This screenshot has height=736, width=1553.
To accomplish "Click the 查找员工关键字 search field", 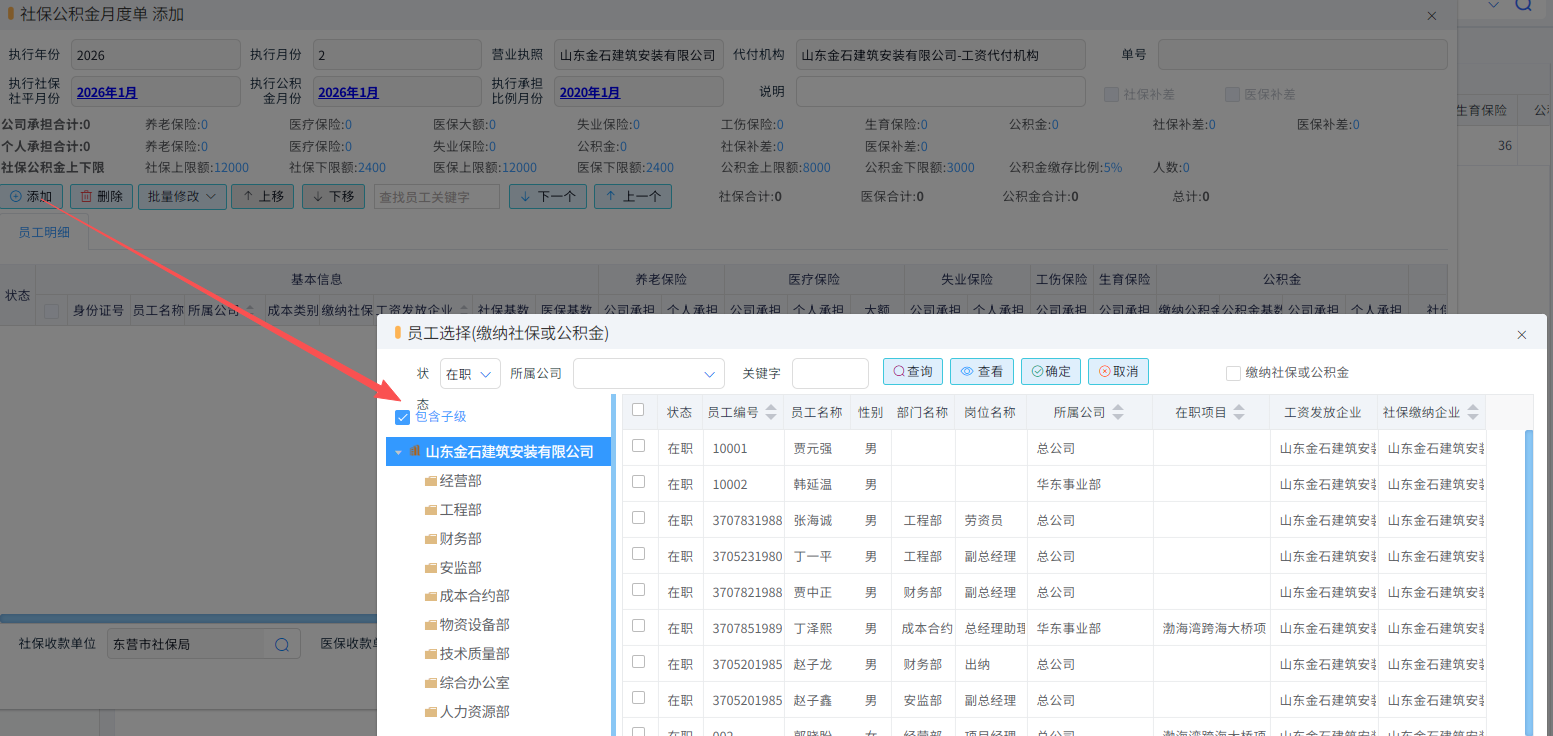I will [437, 197].
